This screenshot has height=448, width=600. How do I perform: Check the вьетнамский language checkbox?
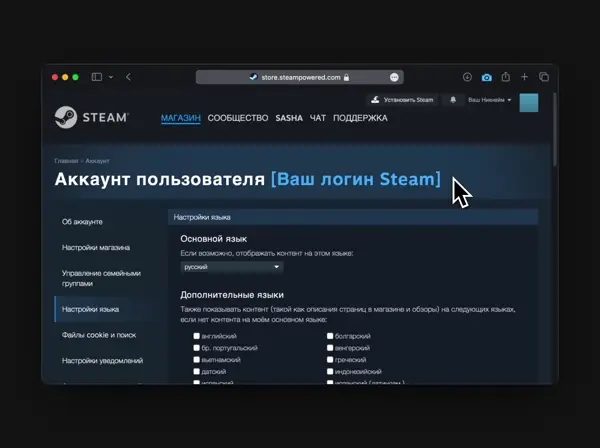(196, 359)
